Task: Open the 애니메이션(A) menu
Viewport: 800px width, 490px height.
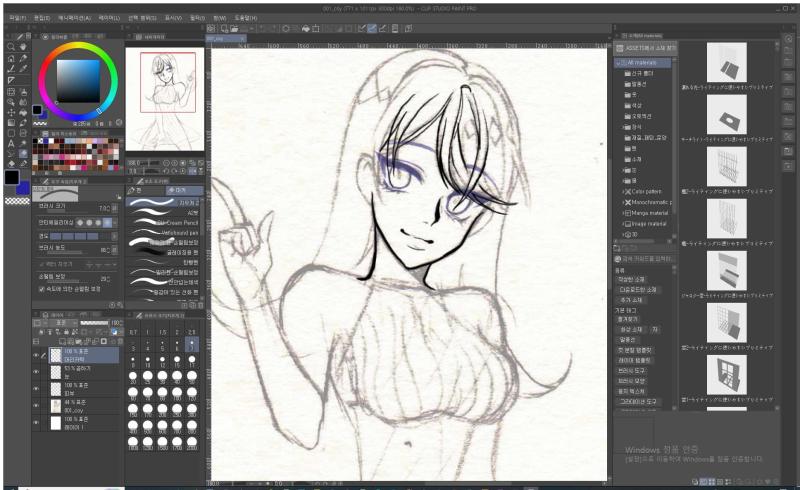Action: 74,18
